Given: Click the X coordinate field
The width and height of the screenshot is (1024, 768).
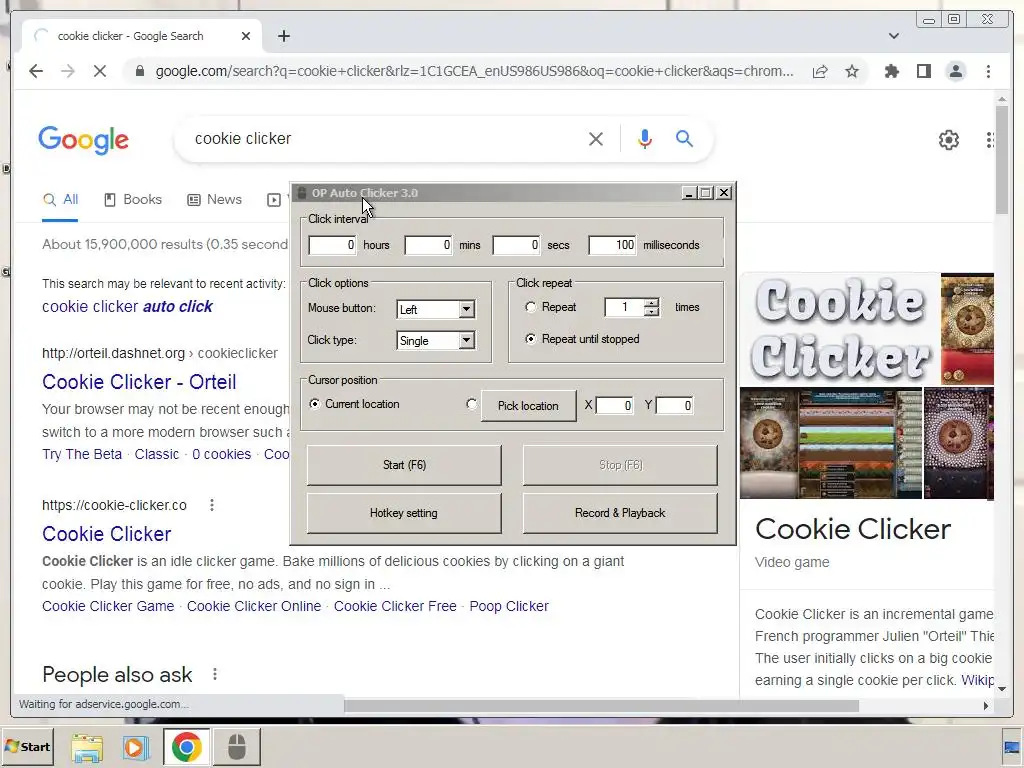Looking at the screenshot, I should click(x=614, y=406).
